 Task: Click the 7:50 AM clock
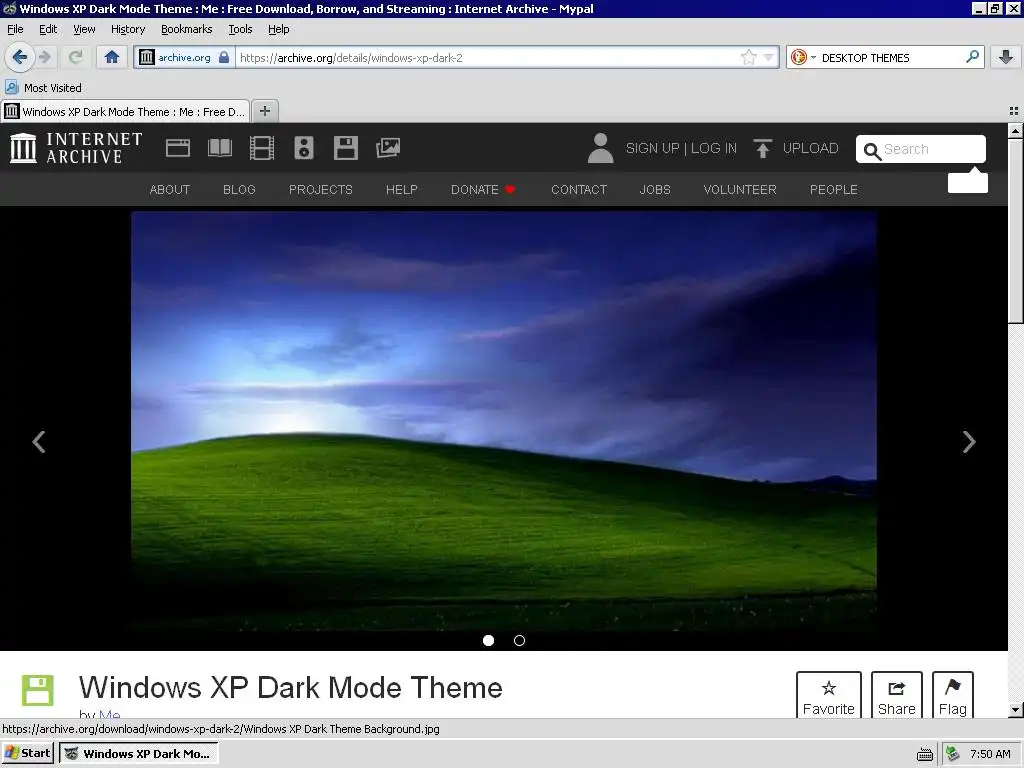click(x=990, y=754)
